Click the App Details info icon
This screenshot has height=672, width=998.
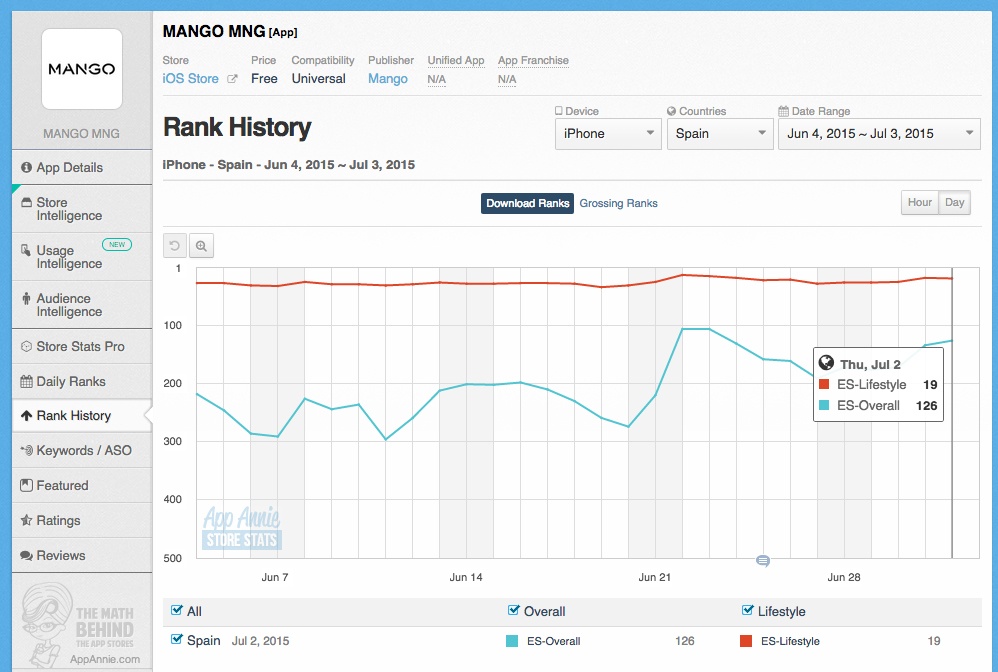26,167
